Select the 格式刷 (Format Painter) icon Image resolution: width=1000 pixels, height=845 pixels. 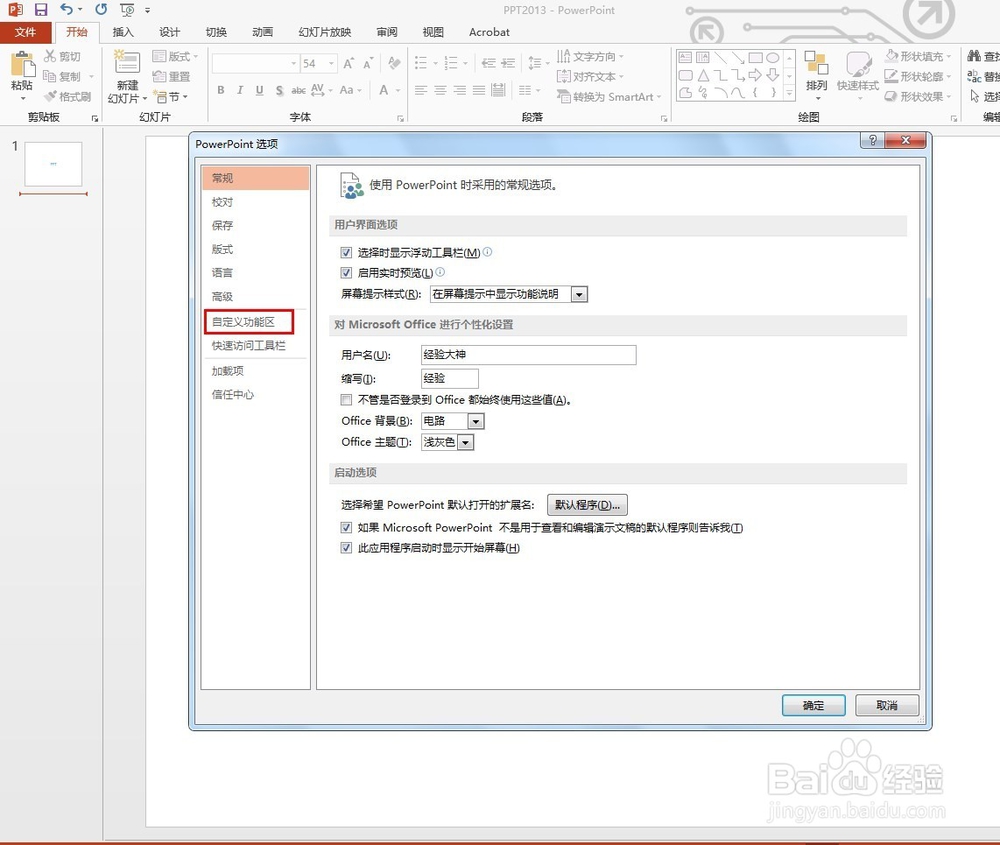[67, 97]
